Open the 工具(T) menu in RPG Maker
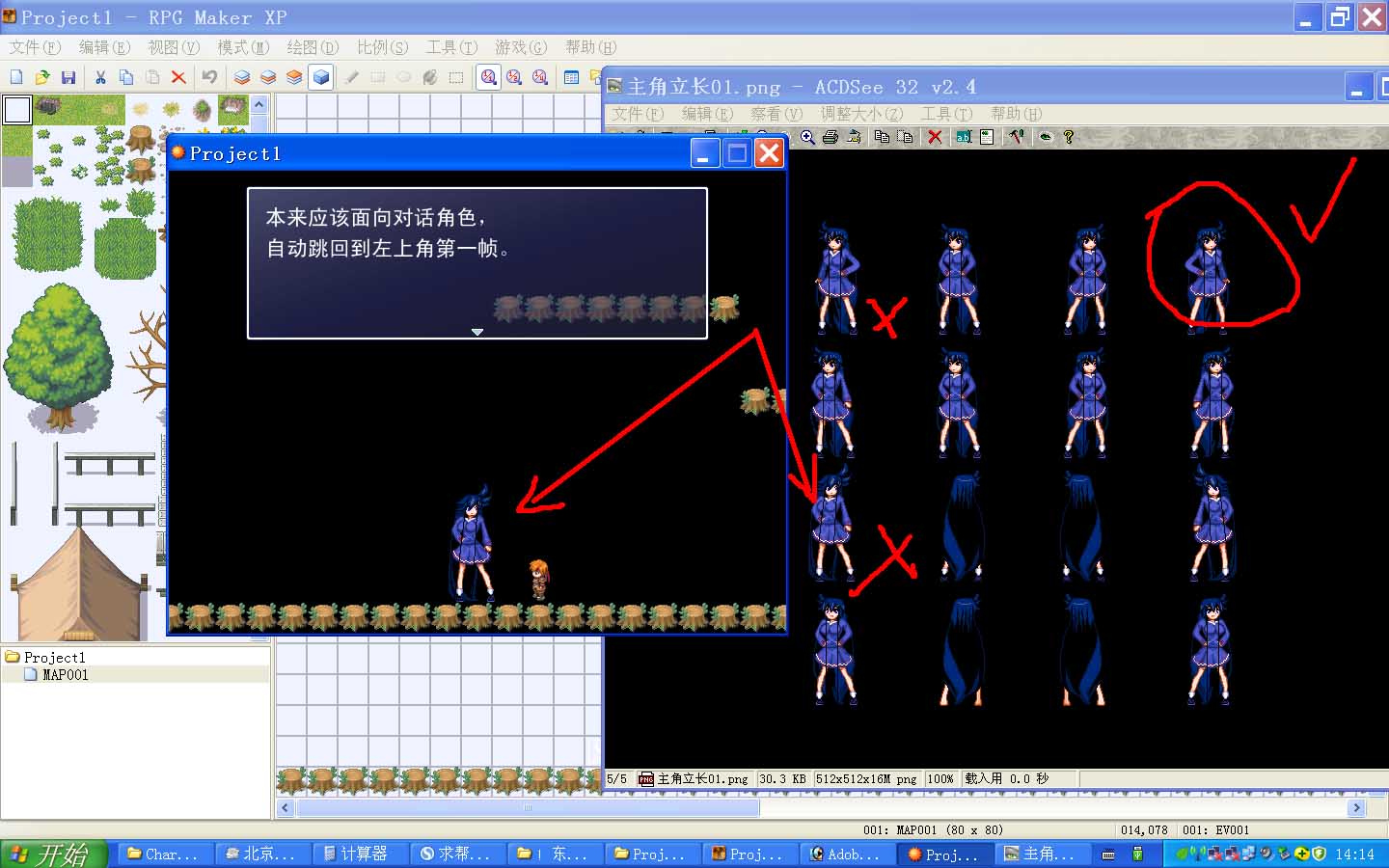Image resolution: width=1389 pixels, height=868 pixels. pyautogui.click(x=451, y=47)
